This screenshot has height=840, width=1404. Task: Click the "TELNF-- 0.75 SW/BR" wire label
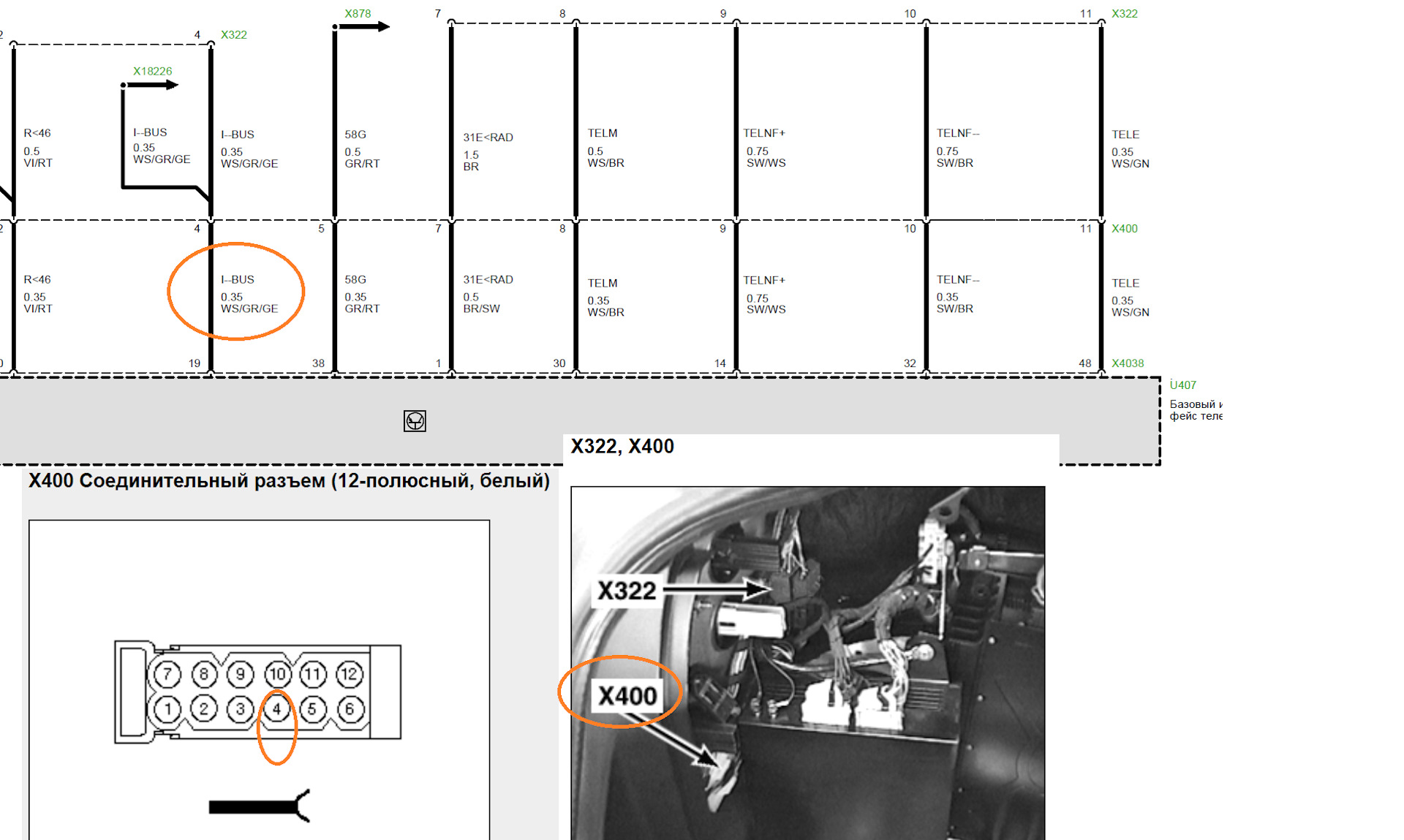point(958,148)
